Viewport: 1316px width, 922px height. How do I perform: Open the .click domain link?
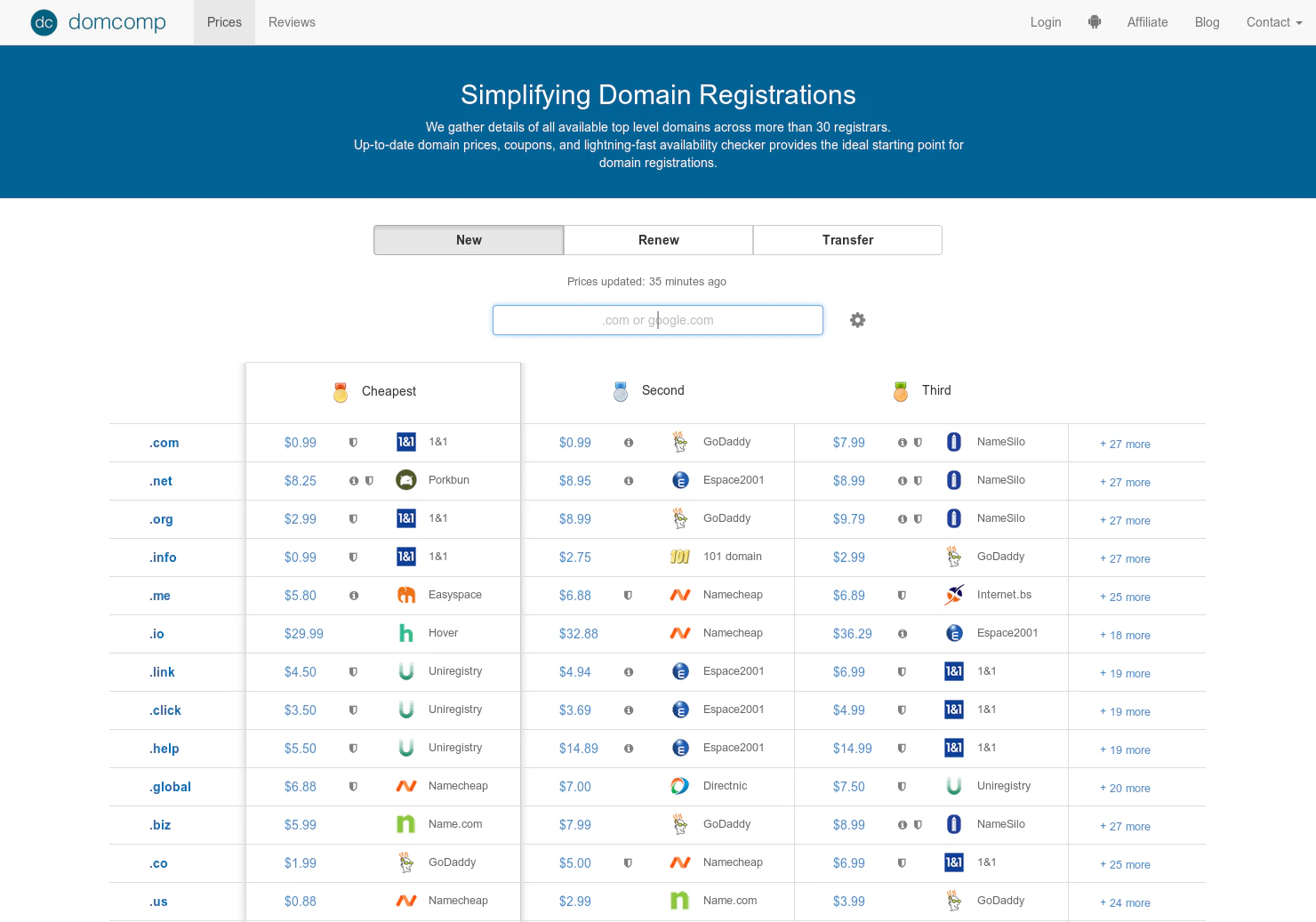coord(164,710)
